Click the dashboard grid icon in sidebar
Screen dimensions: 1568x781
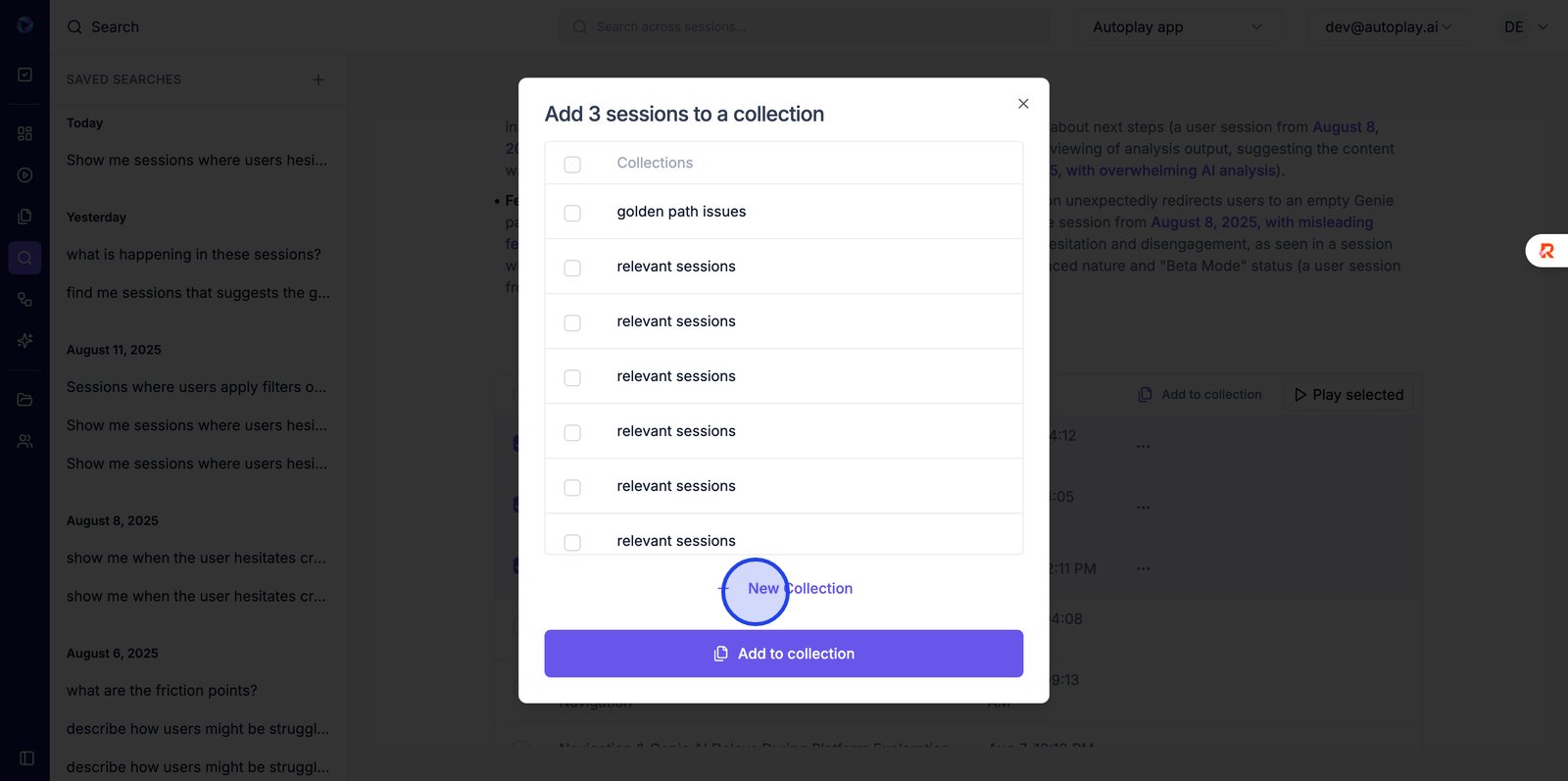[25, 133]
